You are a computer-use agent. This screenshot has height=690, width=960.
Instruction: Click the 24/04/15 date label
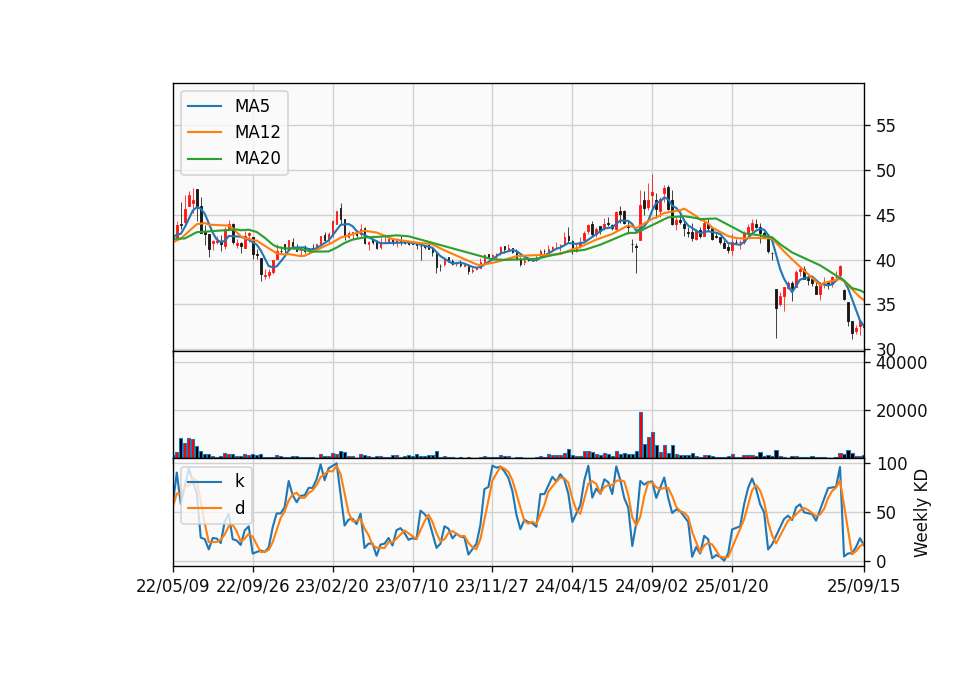572,586
